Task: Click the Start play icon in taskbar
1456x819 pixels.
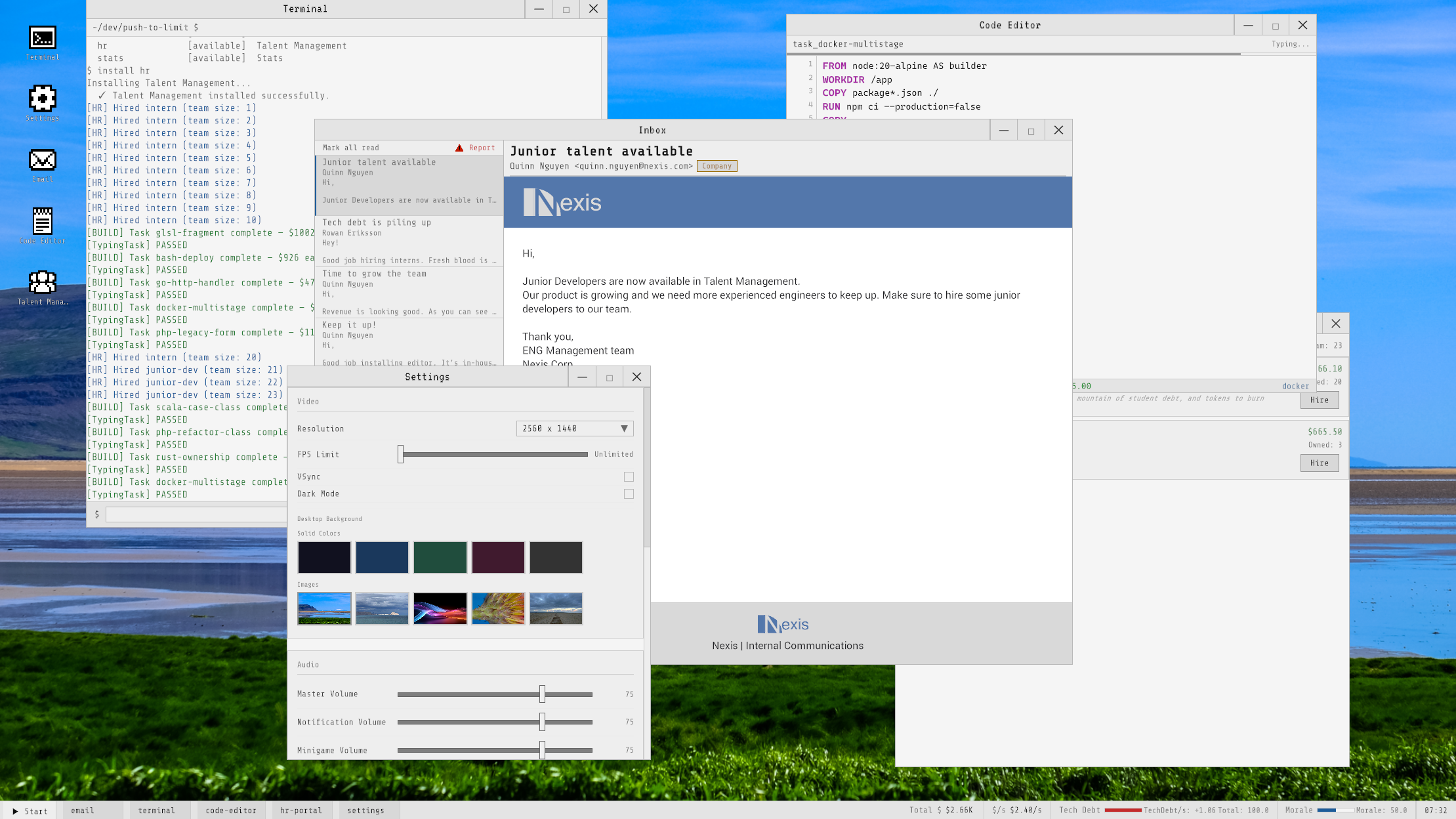Action: click(x=15, y=811)
